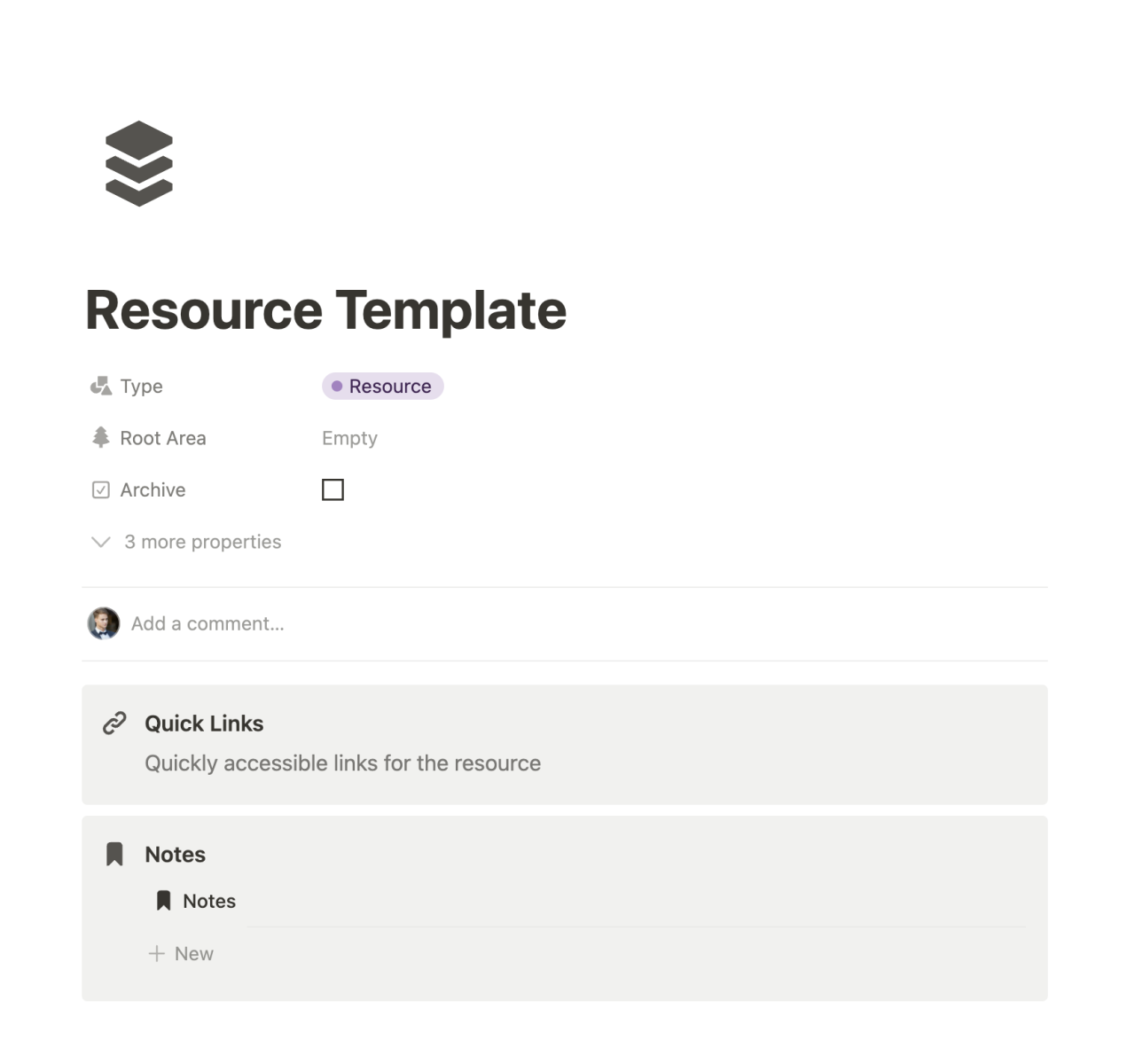Click the Notes callout heading

click(175, 855)
